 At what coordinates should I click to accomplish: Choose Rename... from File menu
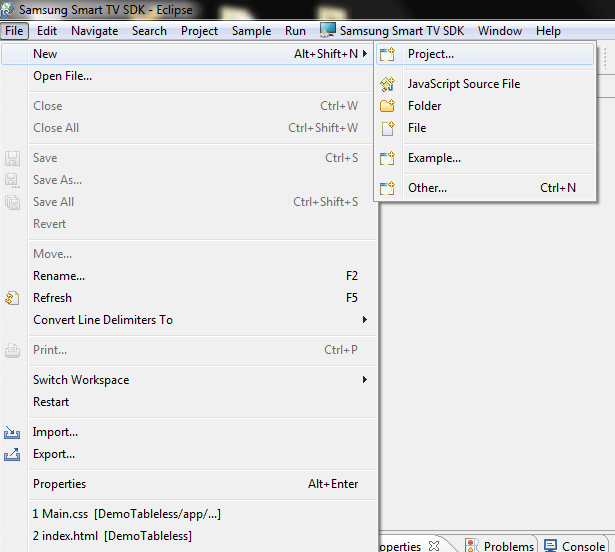pos(188,276)
